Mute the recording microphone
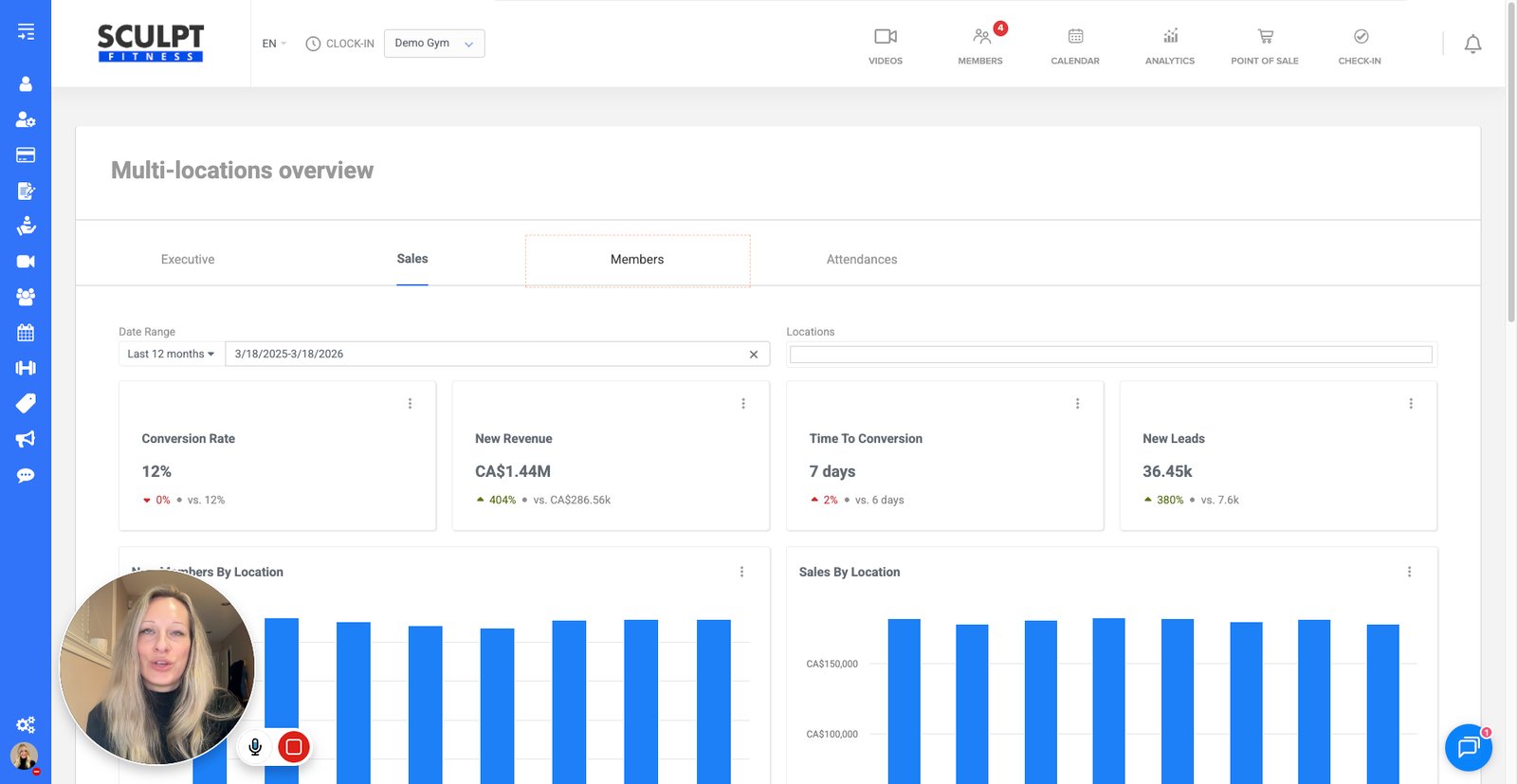1517x784 pixels. tap(255, 747)
